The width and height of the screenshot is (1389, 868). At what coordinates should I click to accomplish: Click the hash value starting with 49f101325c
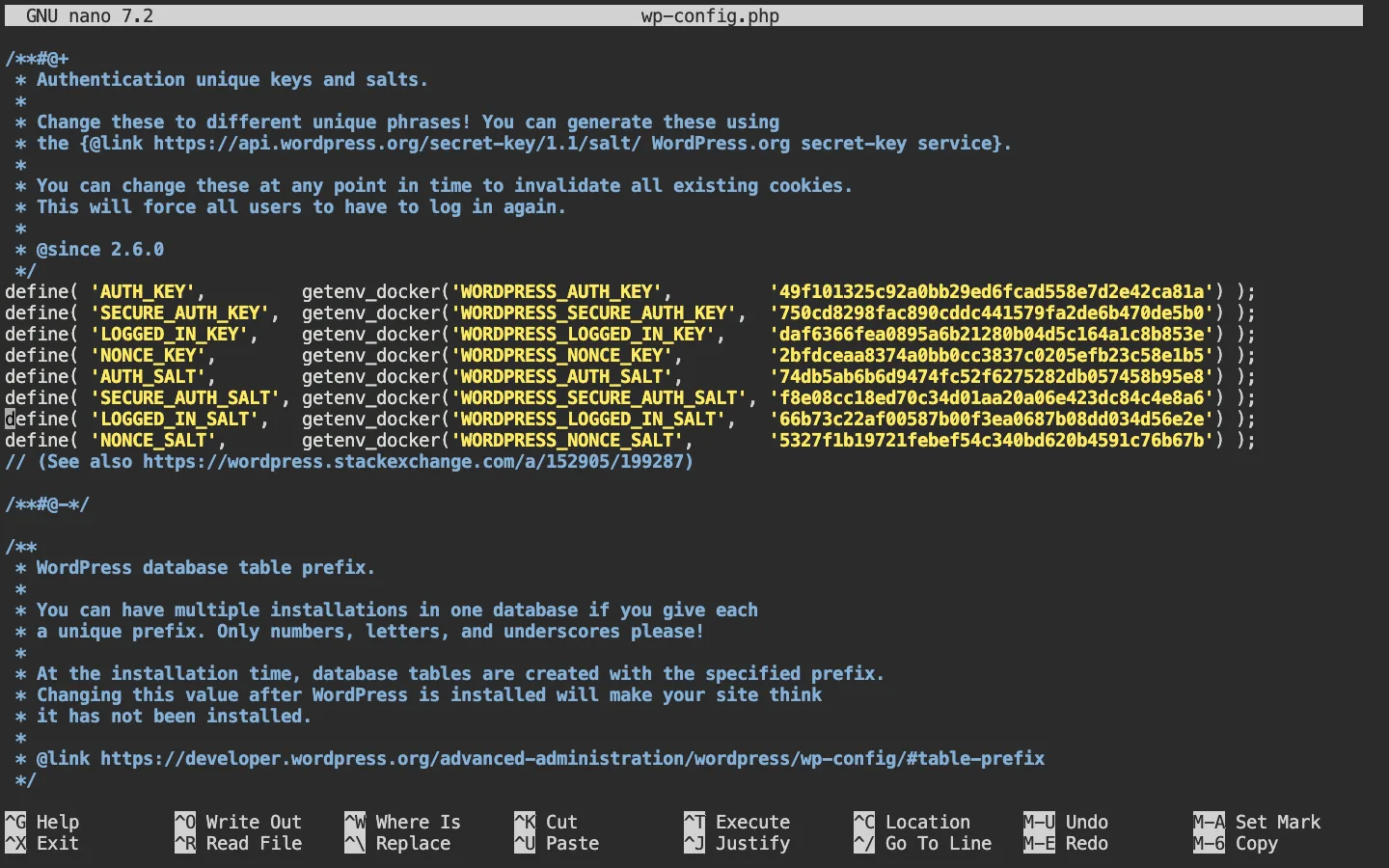point(992,291)
